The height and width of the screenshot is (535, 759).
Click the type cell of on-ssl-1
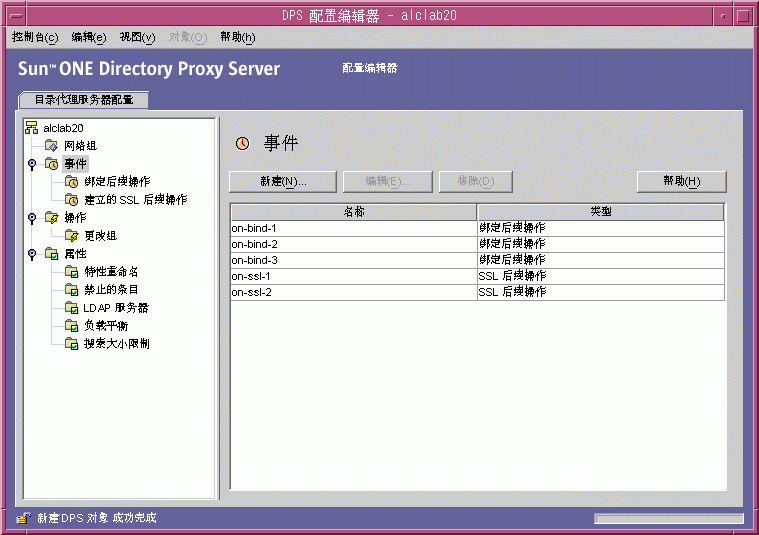pyautogui.click(x=601, y=276)
